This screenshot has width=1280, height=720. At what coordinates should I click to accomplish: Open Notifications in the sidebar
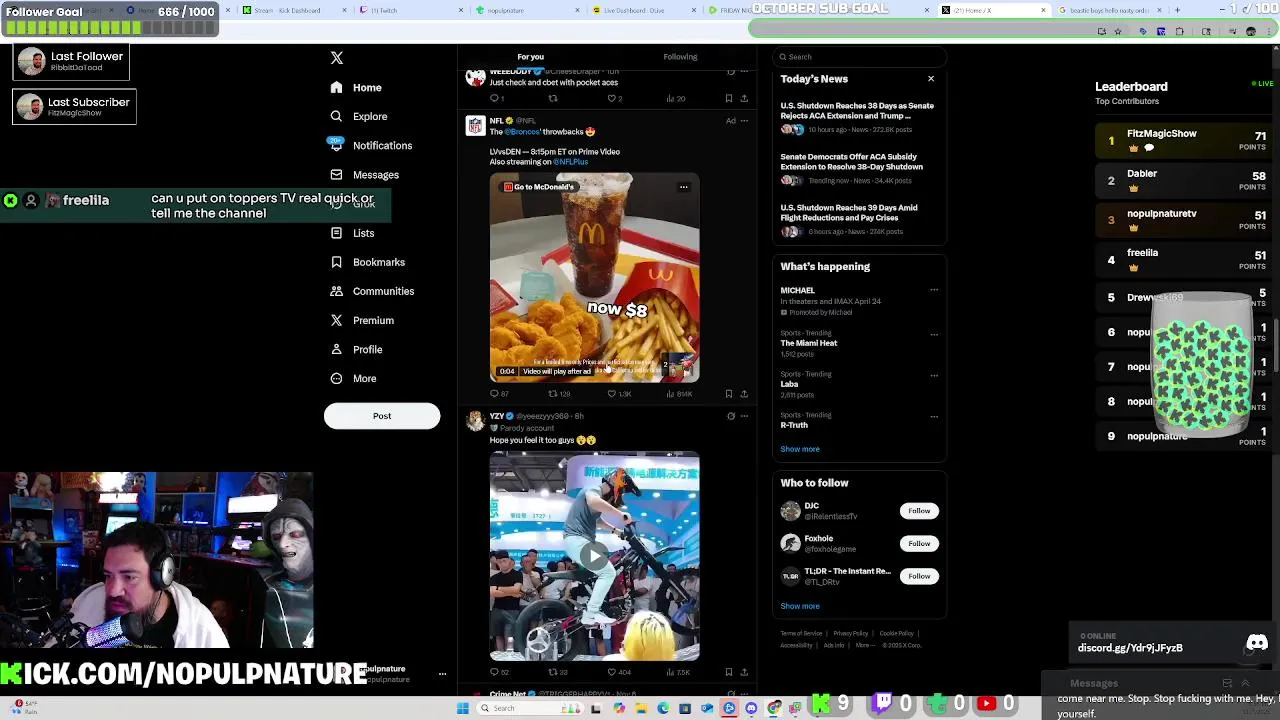pyautogui.click(x=370, y=146)
